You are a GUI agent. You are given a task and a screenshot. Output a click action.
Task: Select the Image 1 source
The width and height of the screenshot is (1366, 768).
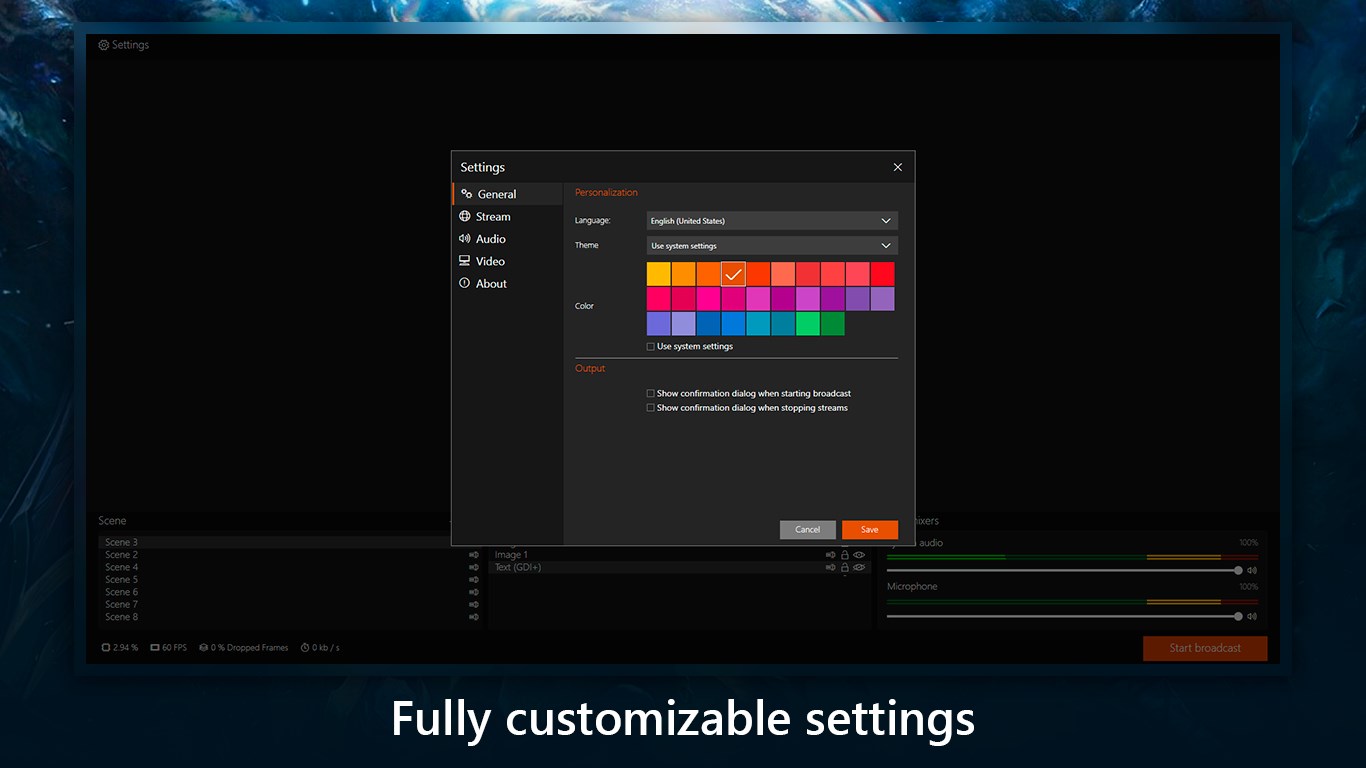(680, 555)
